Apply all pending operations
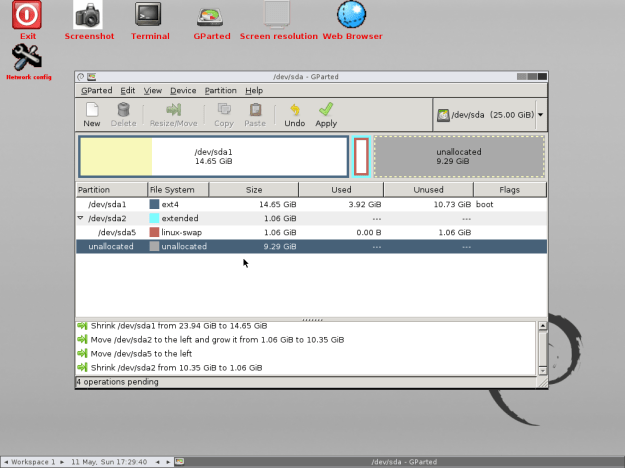Screen dimensions: 625x468 click(326, 114)
